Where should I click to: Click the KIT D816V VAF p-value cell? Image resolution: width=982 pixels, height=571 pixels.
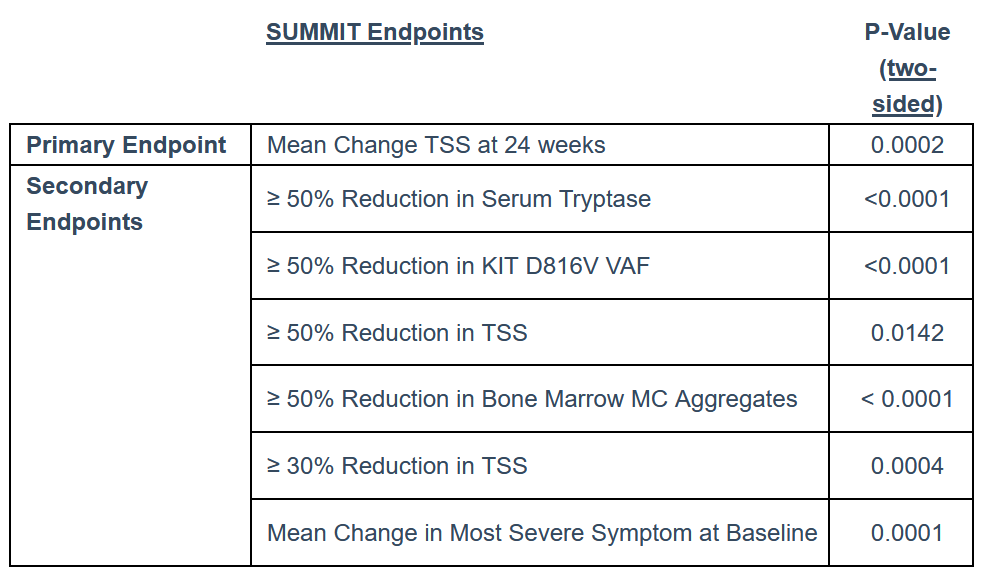pos(907,266)
